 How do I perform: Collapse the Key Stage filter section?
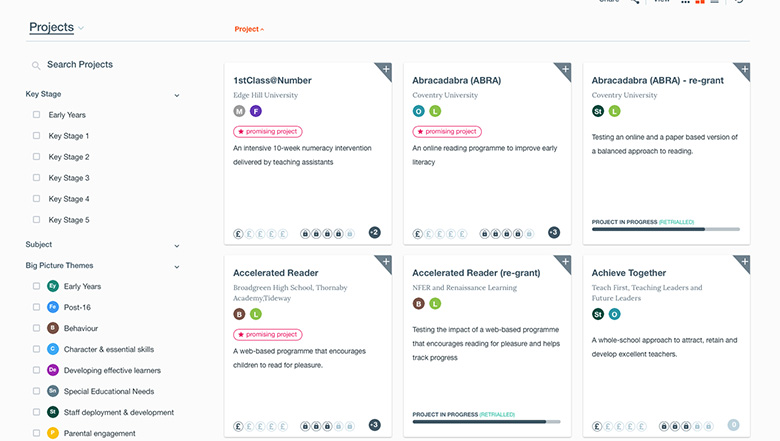tap(177, 95)
